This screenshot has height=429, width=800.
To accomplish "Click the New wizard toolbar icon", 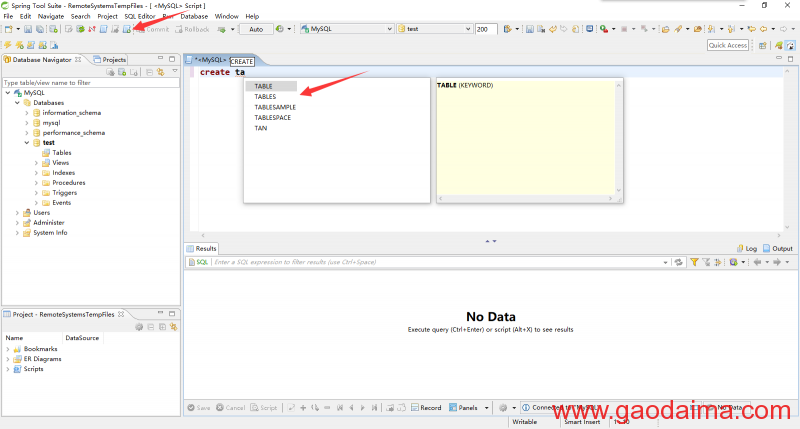I will click(x=9, y=29).
